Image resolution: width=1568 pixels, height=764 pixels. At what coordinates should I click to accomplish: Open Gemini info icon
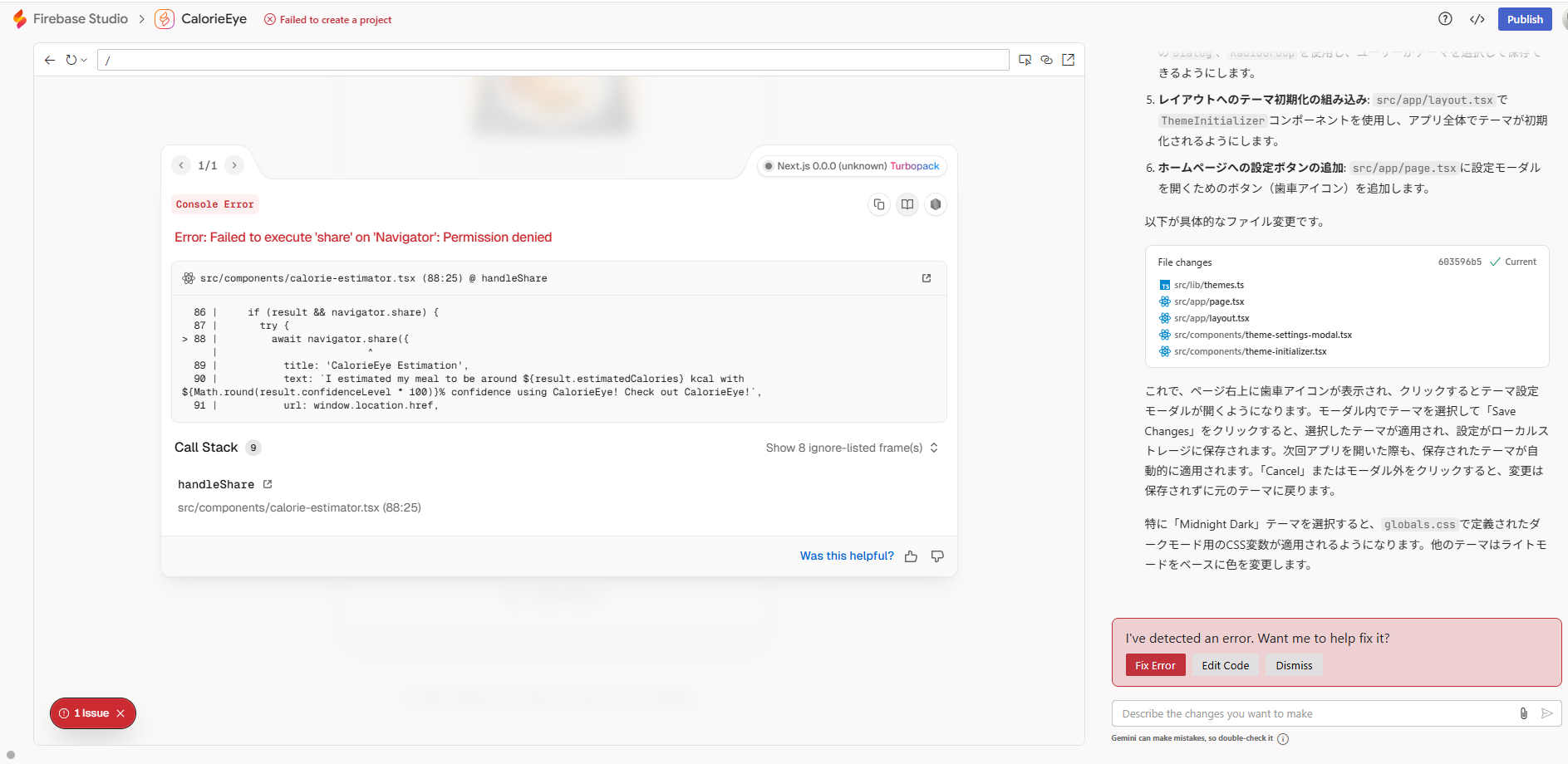1283,738
